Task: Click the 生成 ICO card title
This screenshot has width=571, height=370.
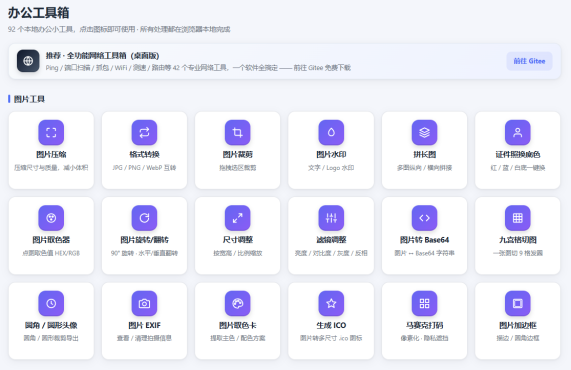Action: [x=331, y=325]
